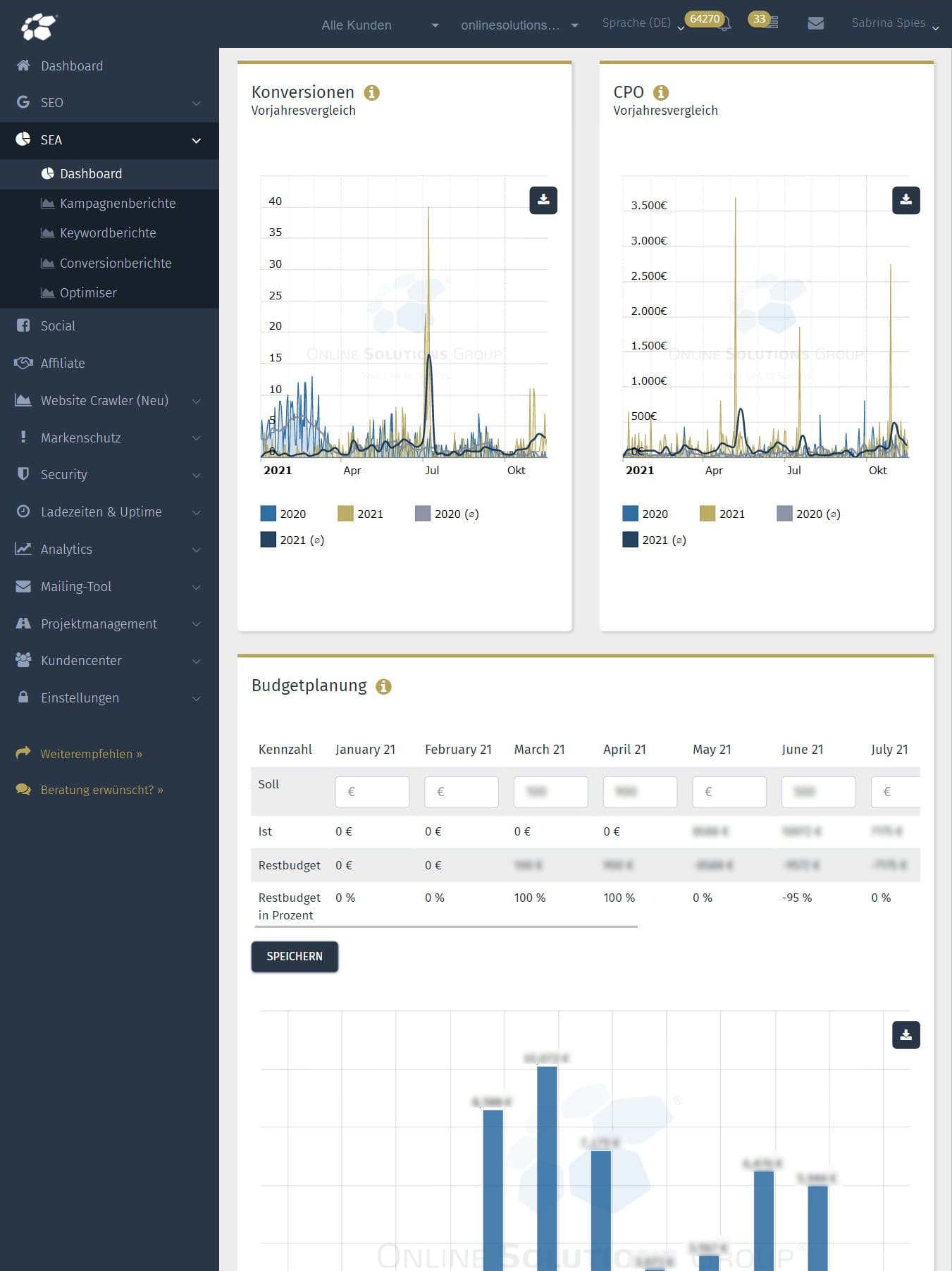The image size is (952, 1271).
Task: Click the share arrow icon beside Weiterempfehlen
Action: (23, 753)
